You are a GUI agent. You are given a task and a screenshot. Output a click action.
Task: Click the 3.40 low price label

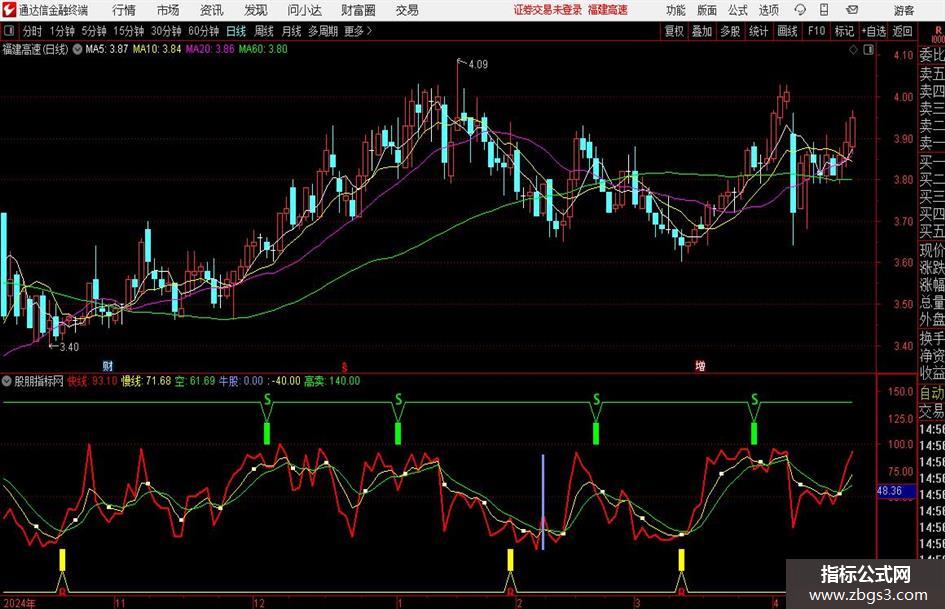pyautogui.click(x=69, y=347)
